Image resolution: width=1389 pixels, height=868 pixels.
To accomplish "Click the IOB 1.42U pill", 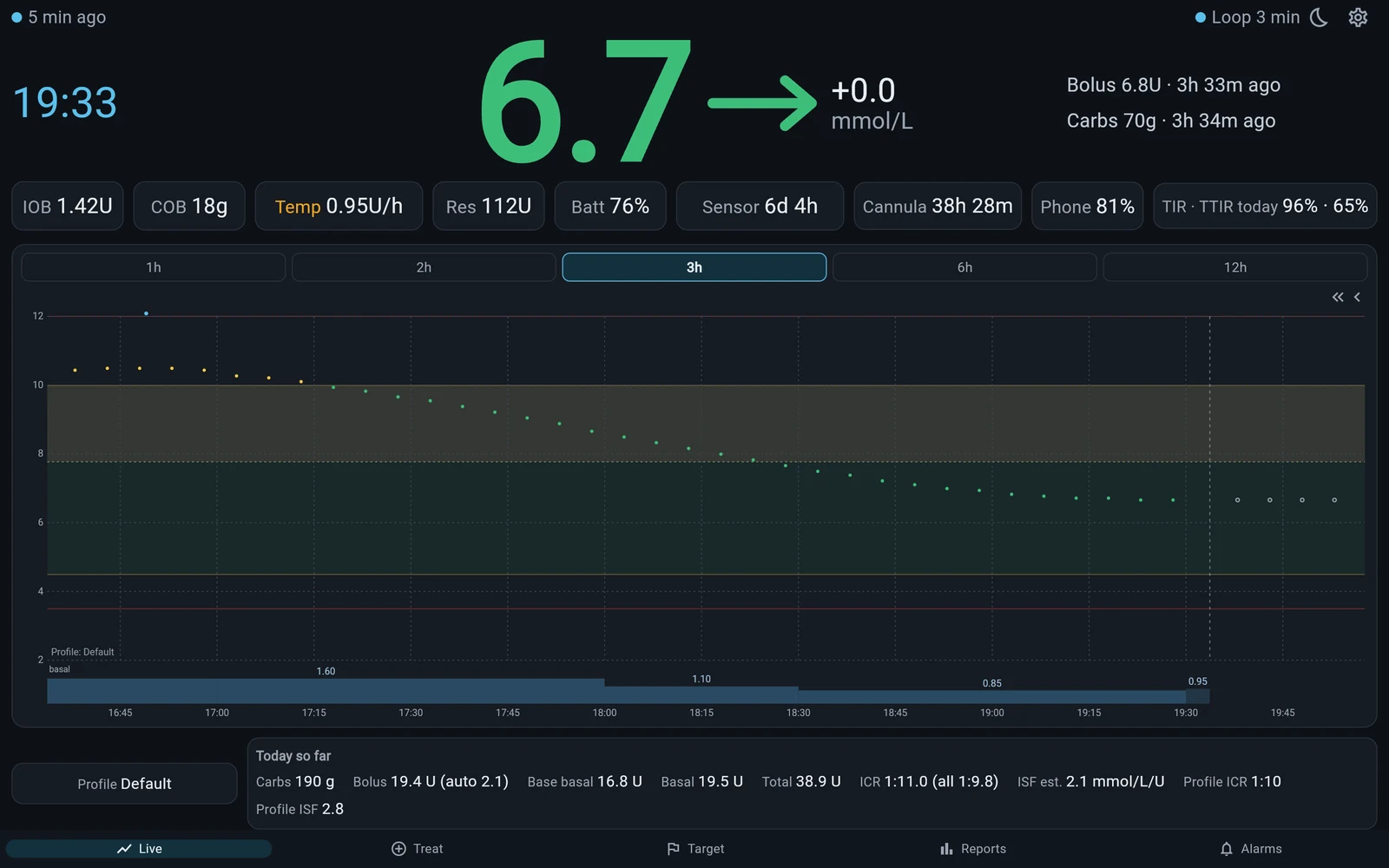I will coord(68,207).
